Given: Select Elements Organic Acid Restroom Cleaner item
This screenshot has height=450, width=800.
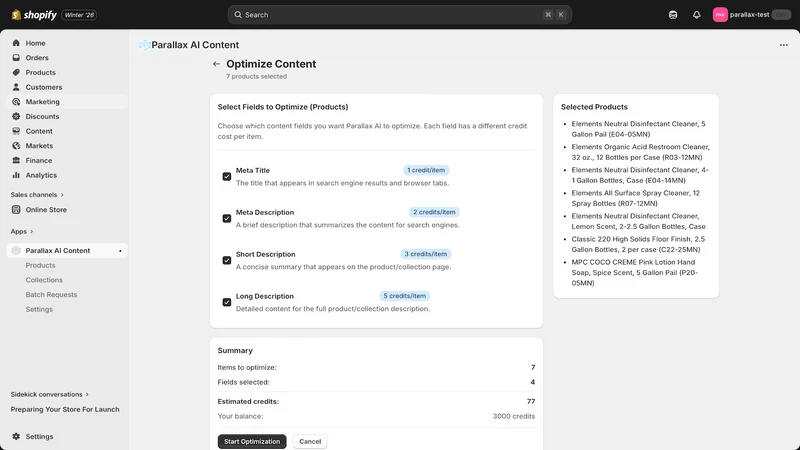Looking at the screenshot, I should [640, 152].
